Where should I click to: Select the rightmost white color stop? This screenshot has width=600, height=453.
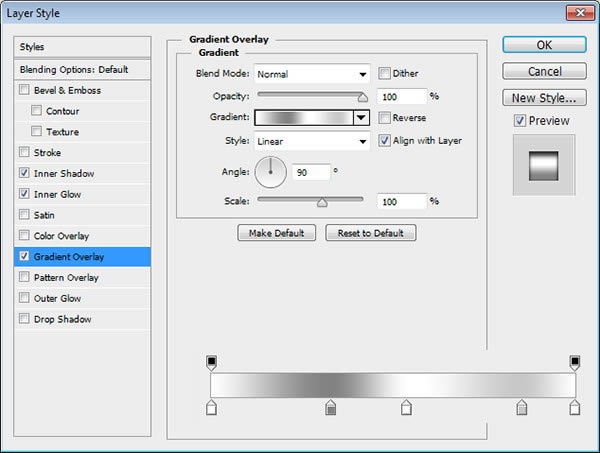[x=574, y=407]
